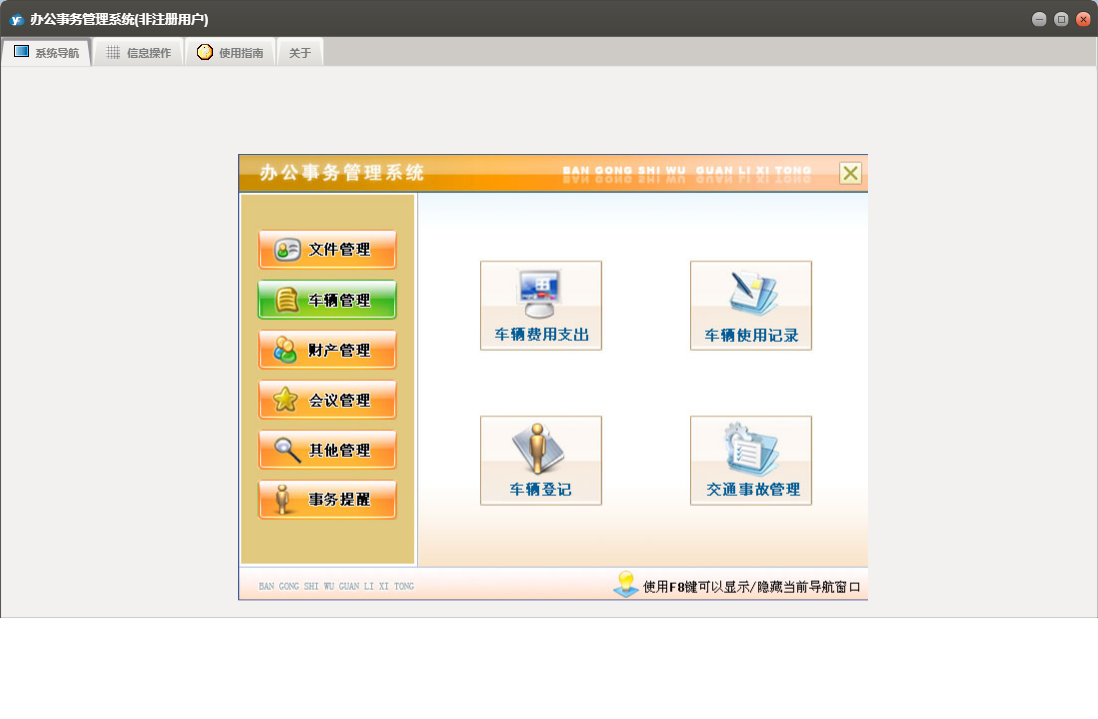The height and width of the screenshot is (719, 1098).
Task: Click the app logo in title bar
Action: [16, 20]
